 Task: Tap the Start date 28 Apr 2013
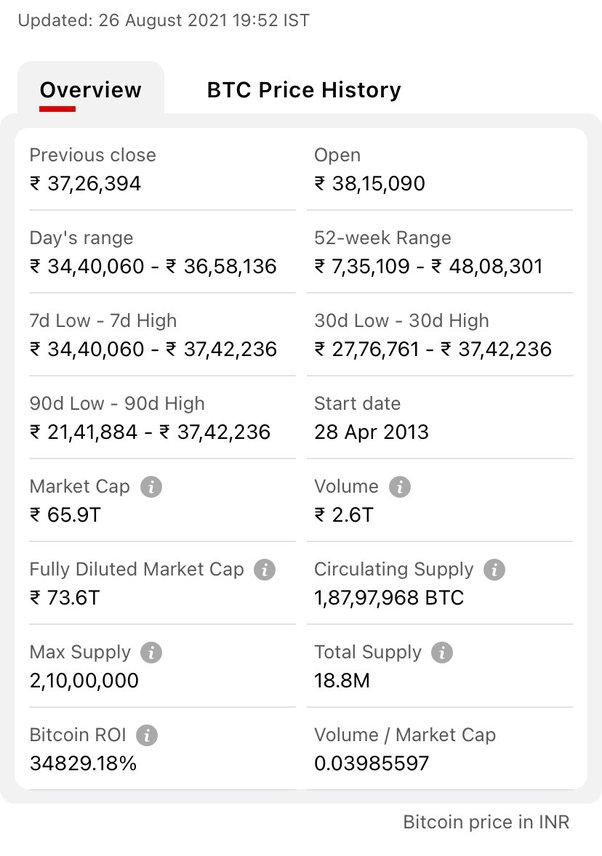point(371,432)
